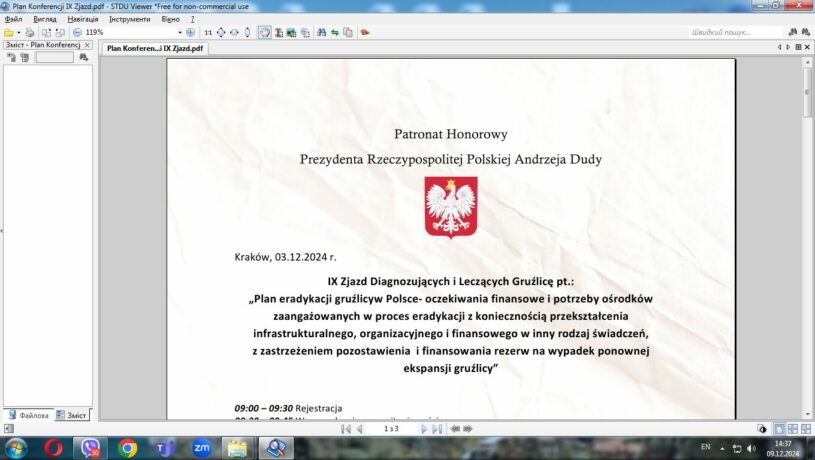Open the Інструменти menu

point(130,19)
